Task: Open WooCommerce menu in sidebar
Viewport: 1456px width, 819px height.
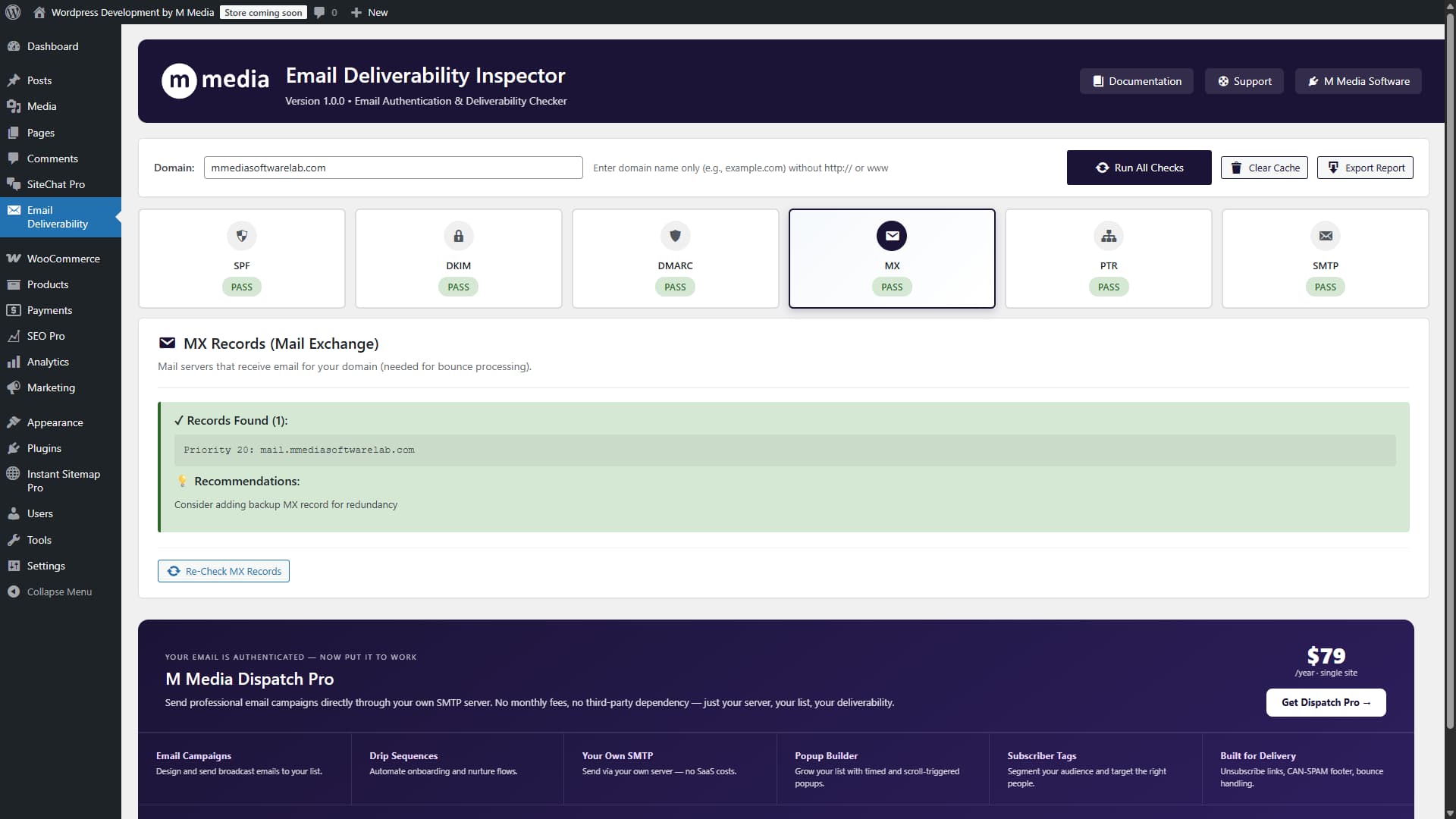Action: point(63,259)
